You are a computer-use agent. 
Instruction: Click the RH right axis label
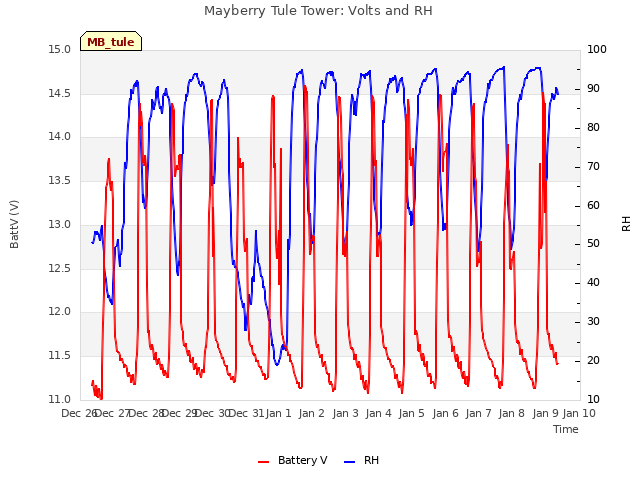point(626,224)
